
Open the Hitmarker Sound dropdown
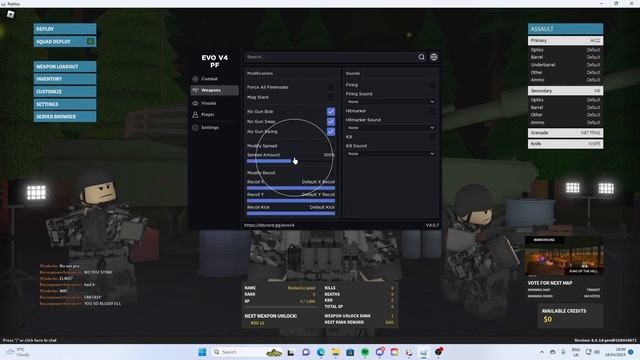click(x=391, y=128)
